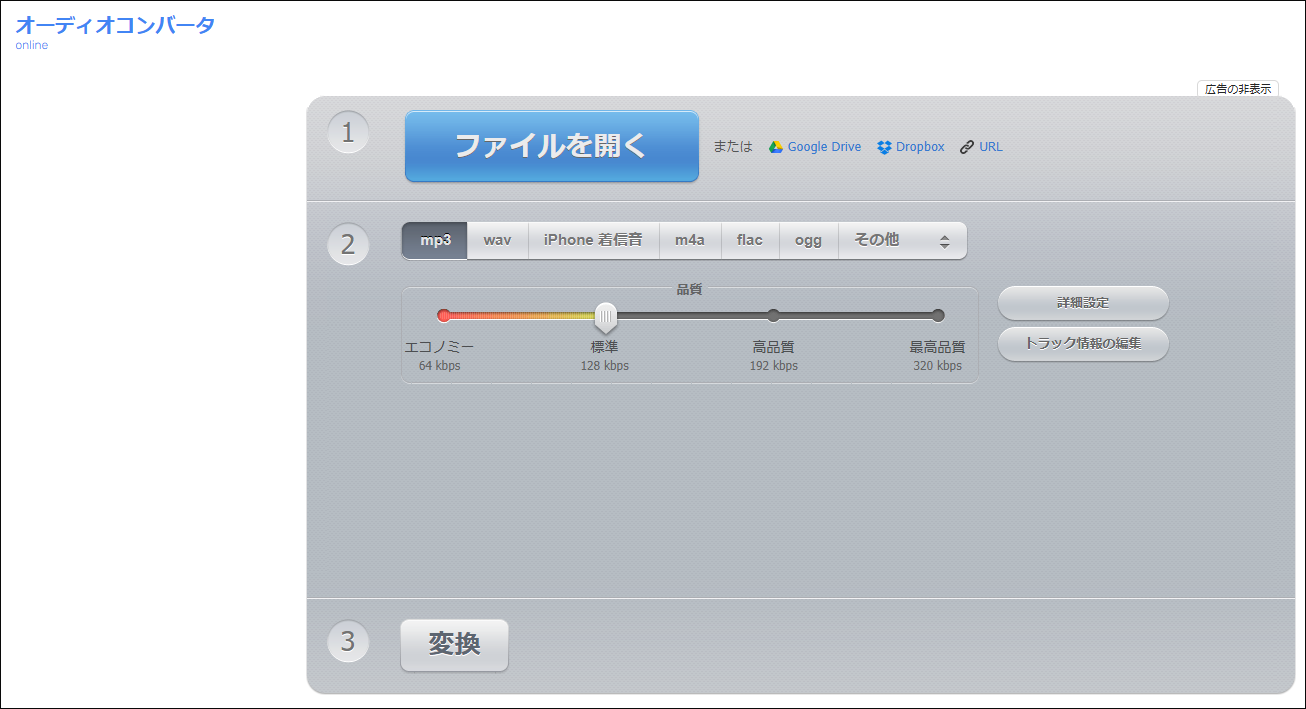Click the エコノミー quality label

pos(439,347)
